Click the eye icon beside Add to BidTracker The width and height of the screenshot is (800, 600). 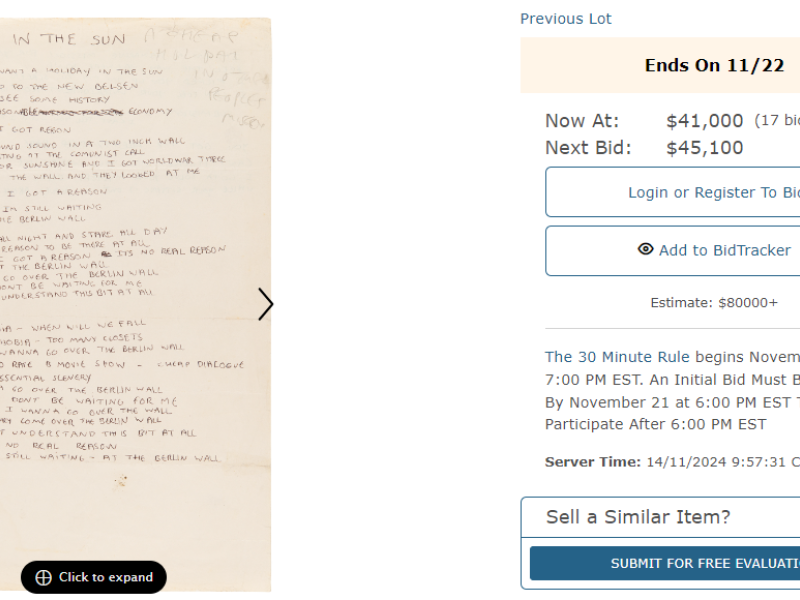[646, 250]
